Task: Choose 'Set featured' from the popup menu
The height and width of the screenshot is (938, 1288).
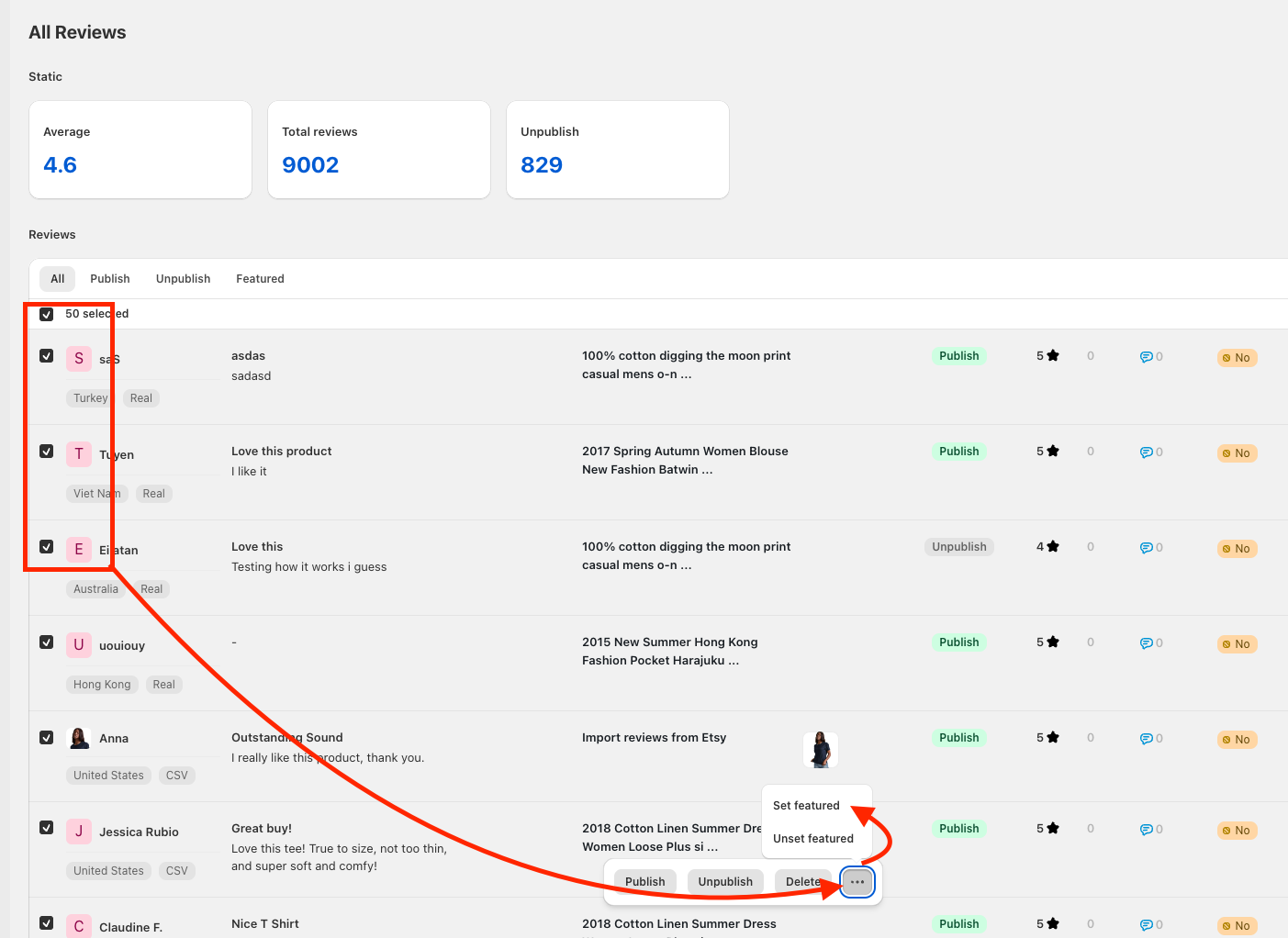Action: pyautogui.click(x=806, y=806)
